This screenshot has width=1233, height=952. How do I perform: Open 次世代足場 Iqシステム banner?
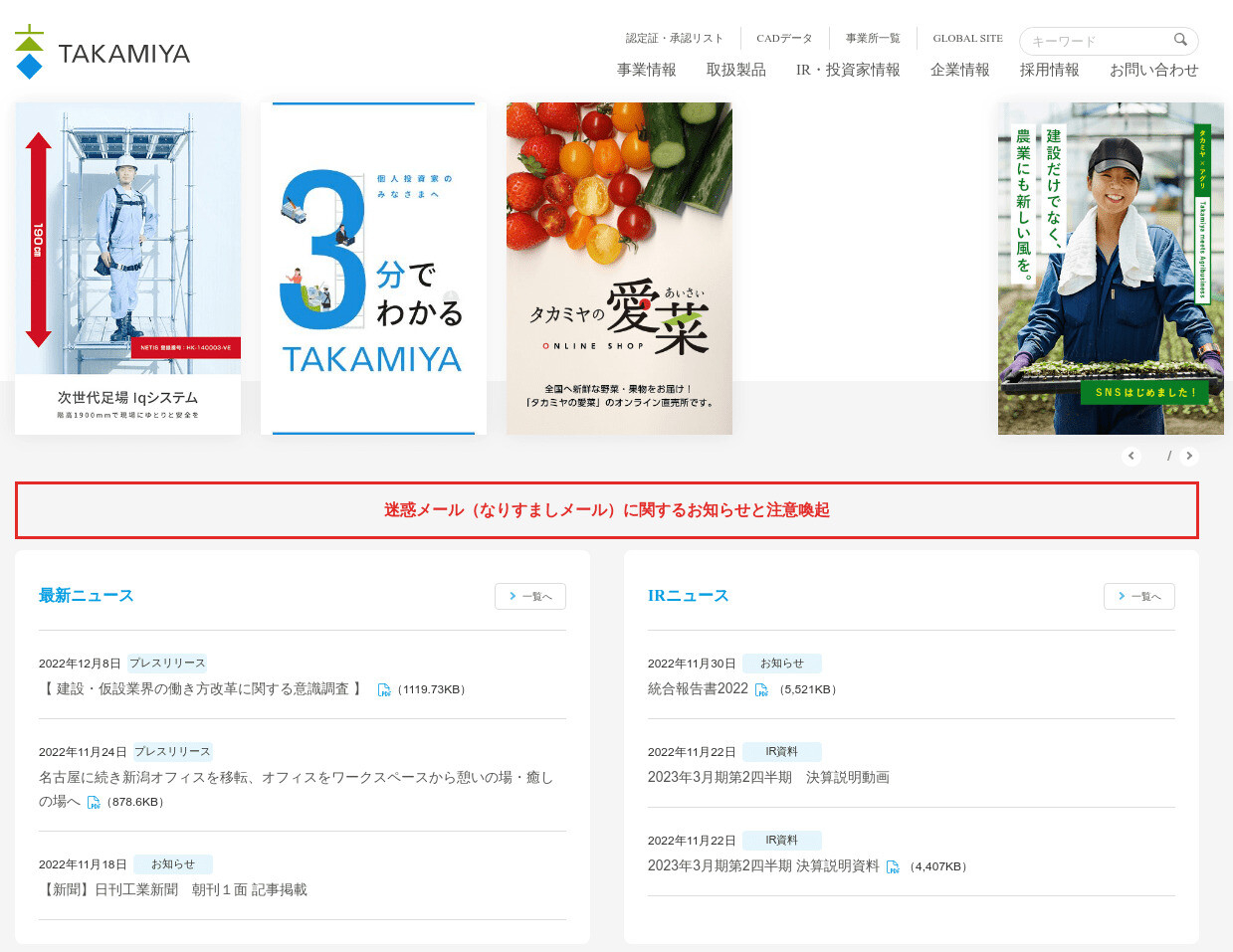(x=127, y=269)
